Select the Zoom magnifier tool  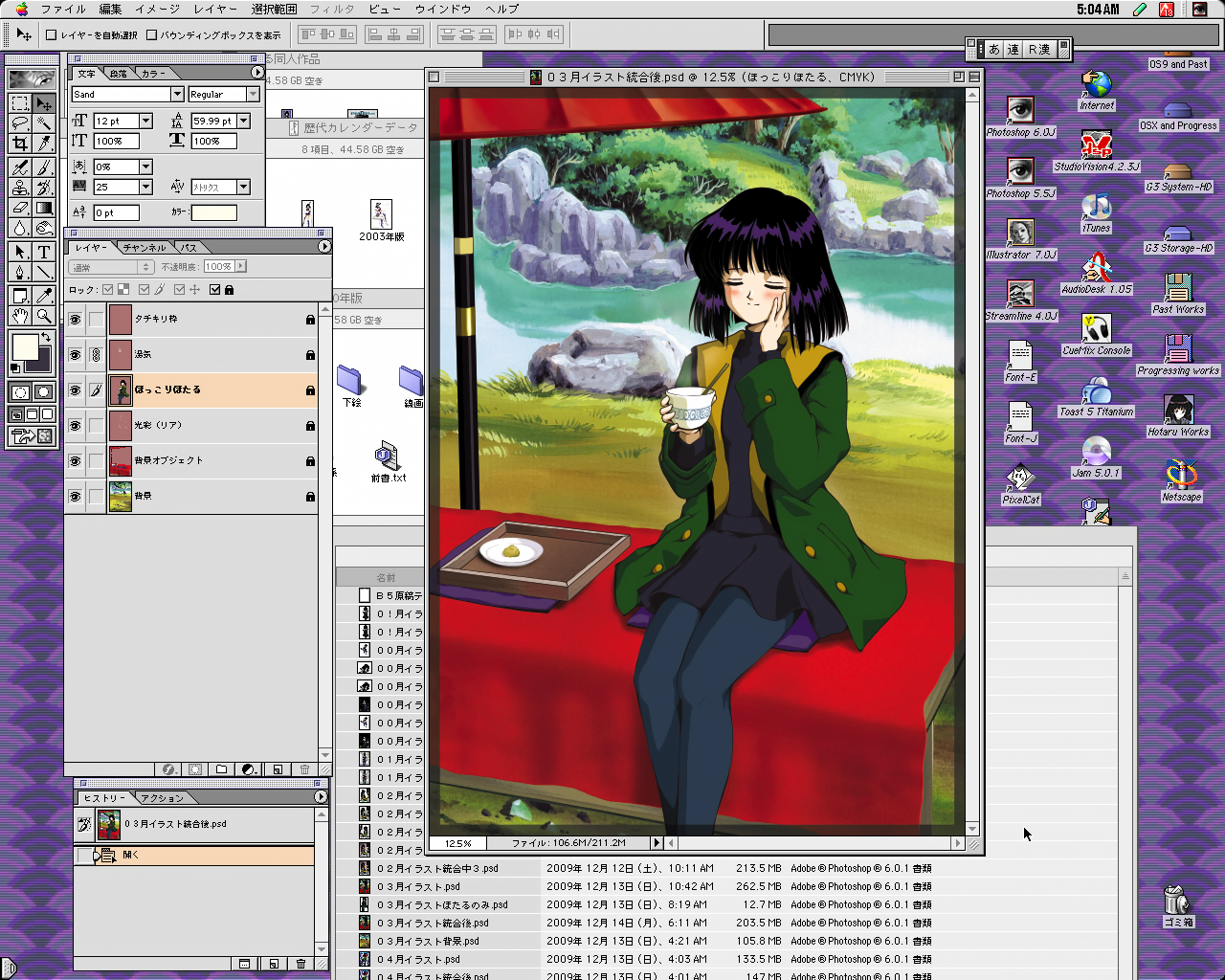[x=44, y=316]
